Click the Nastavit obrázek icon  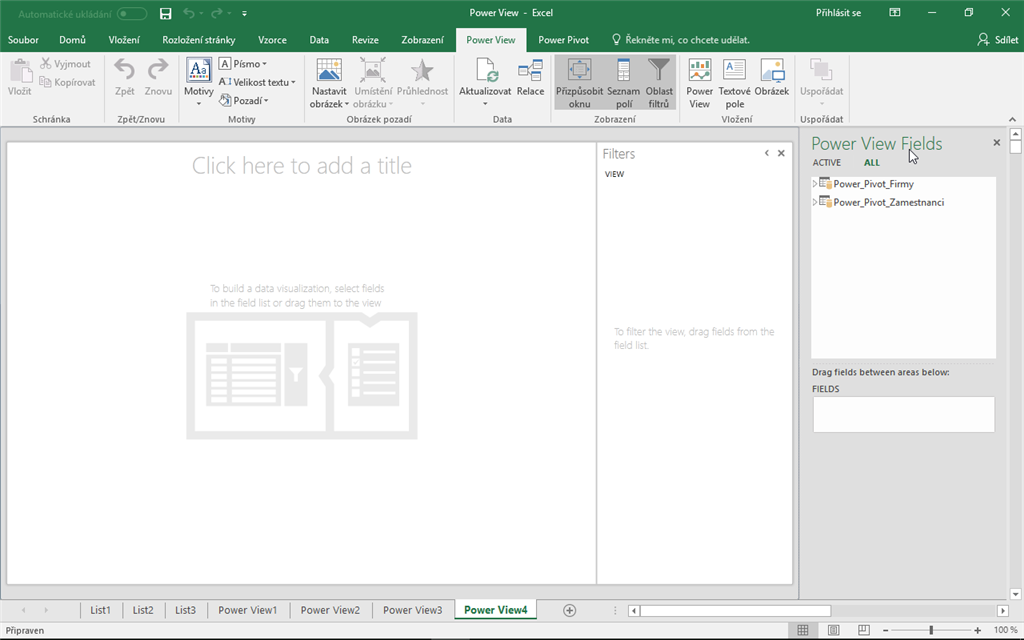coord(329,71)
